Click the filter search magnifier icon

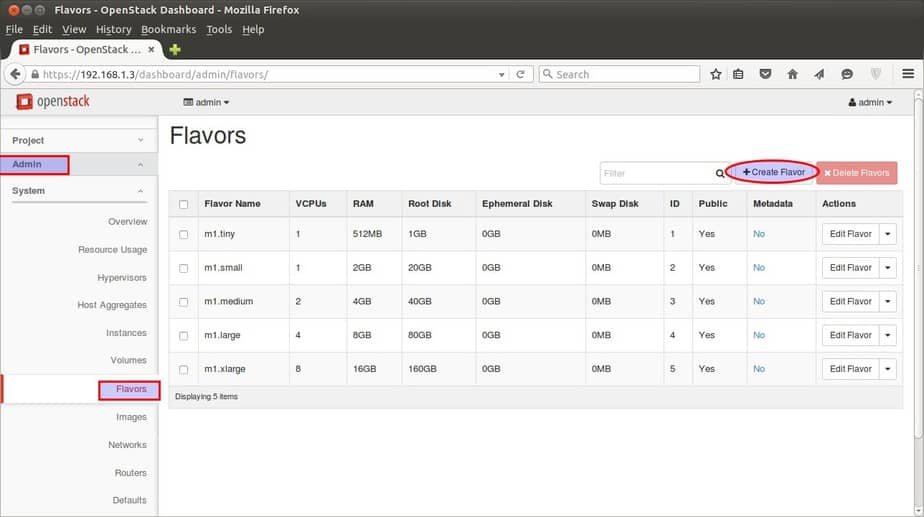(720, 173)
